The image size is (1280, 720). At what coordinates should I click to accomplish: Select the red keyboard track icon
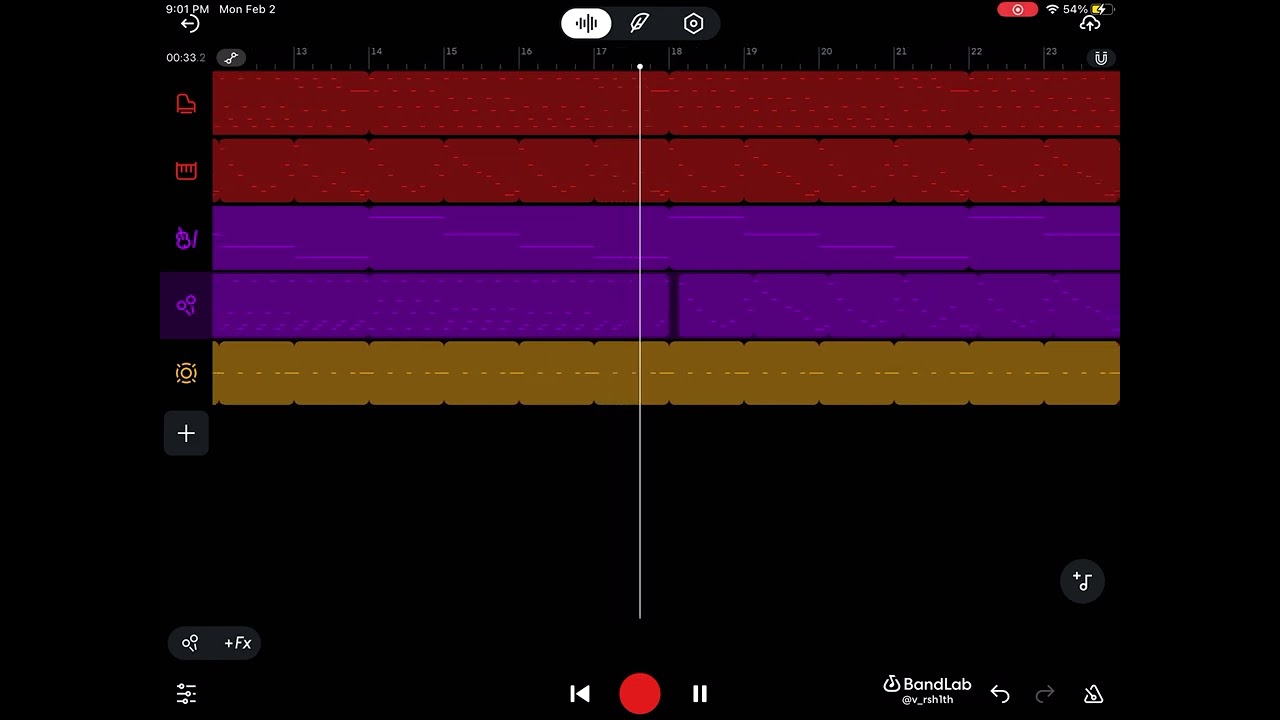pyautogui.click(x=186, y=171)
